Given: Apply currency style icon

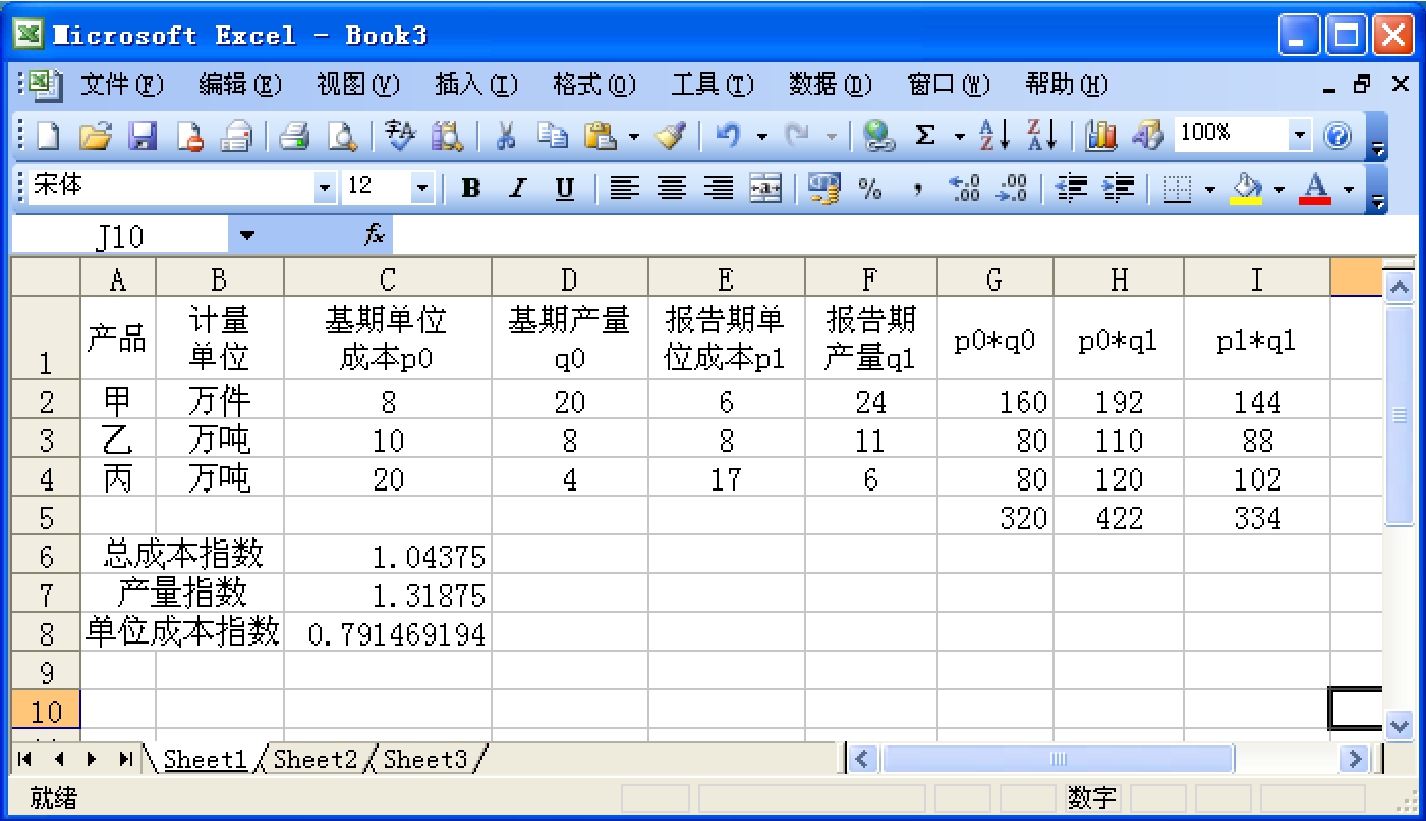Looking at the screenshot, I should click(824, 187).
